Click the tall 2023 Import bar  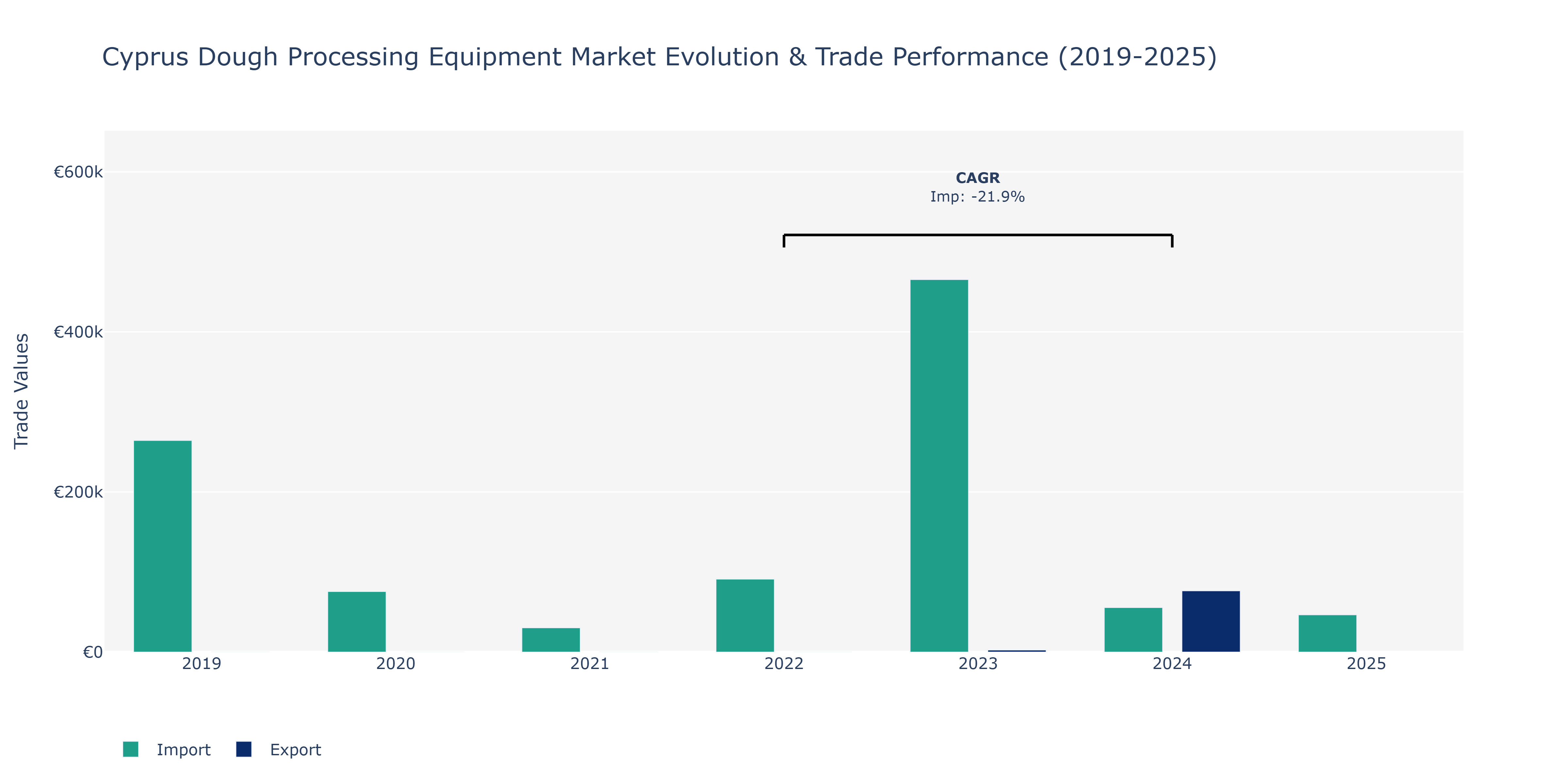939,465
